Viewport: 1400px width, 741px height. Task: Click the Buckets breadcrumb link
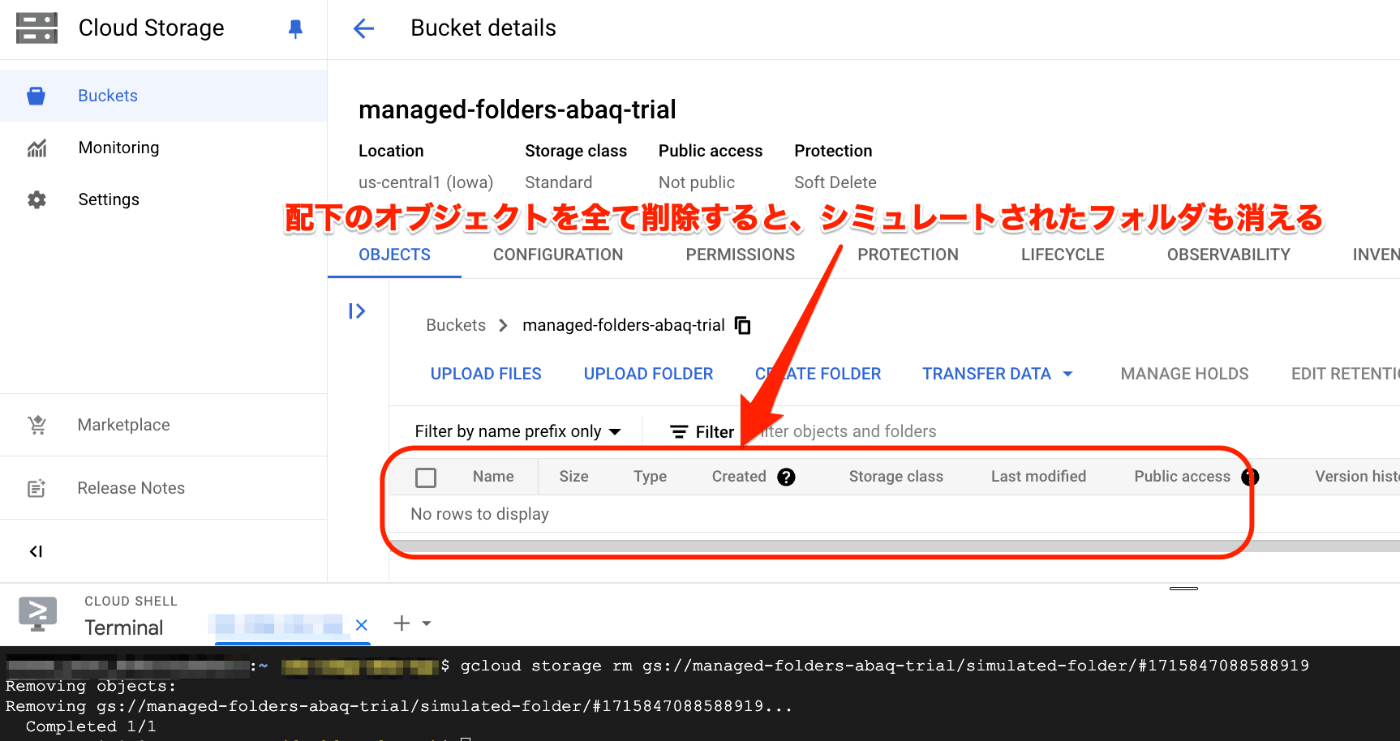[456, 325]
